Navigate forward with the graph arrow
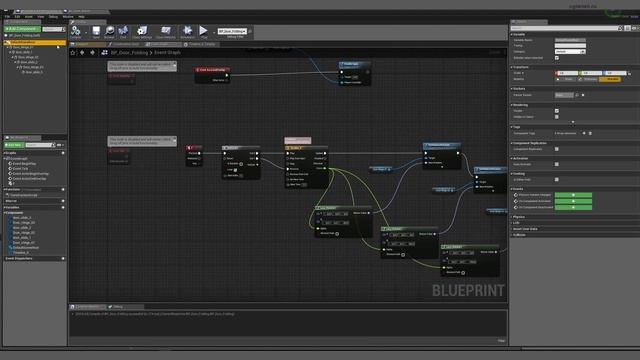Image resolution: width=640 pixels, height=360 pixels. tap(92, 53)
